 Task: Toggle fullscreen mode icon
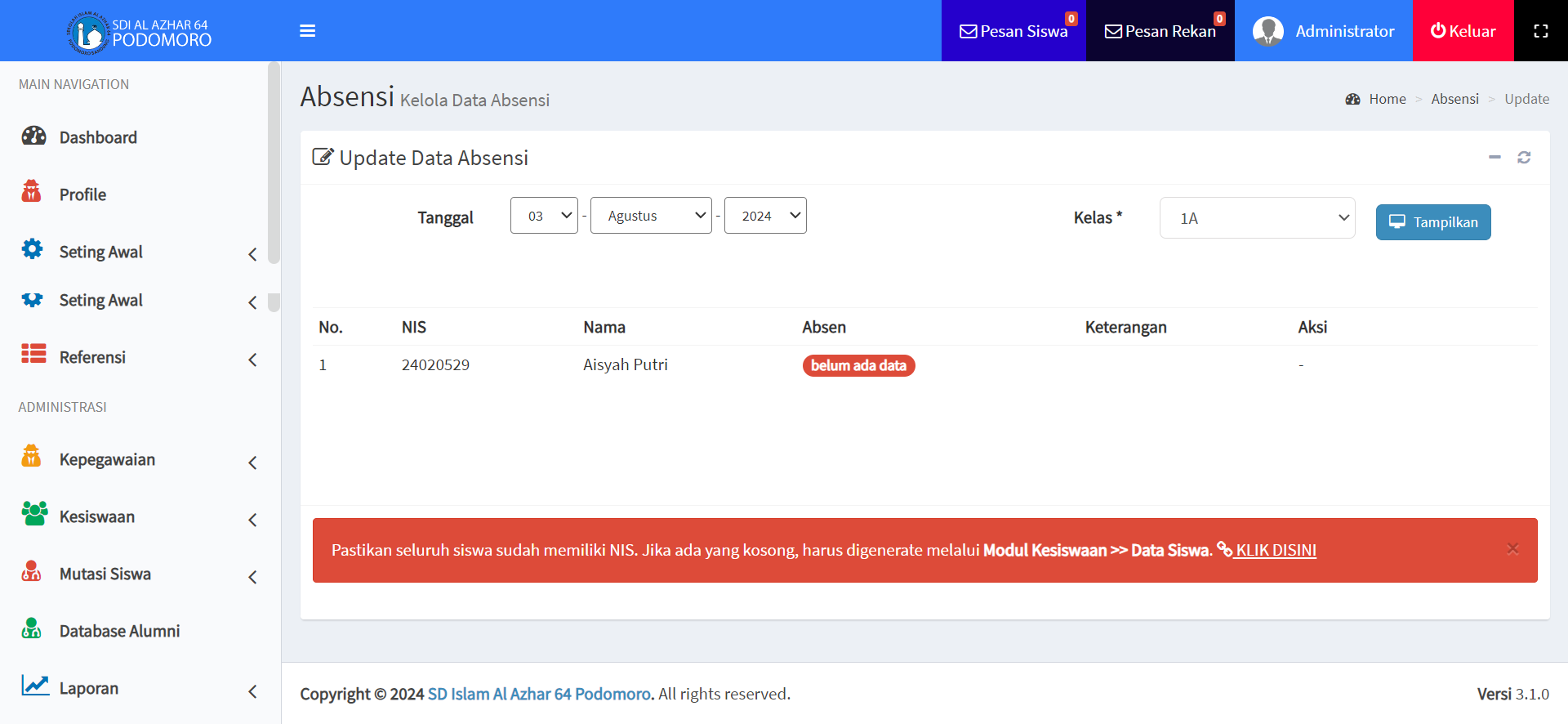1540,31
